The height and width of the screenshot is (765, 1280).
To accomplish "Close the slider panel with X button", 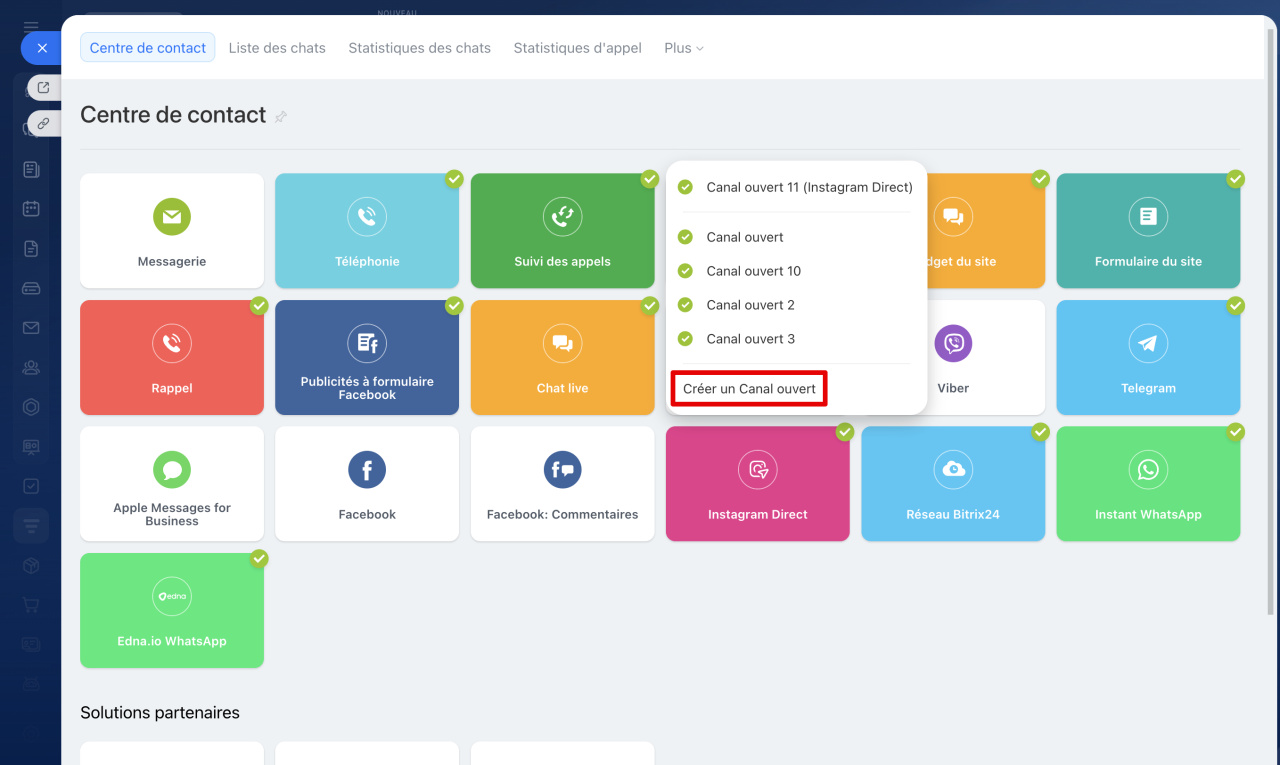I will click(x=41, y=48).
